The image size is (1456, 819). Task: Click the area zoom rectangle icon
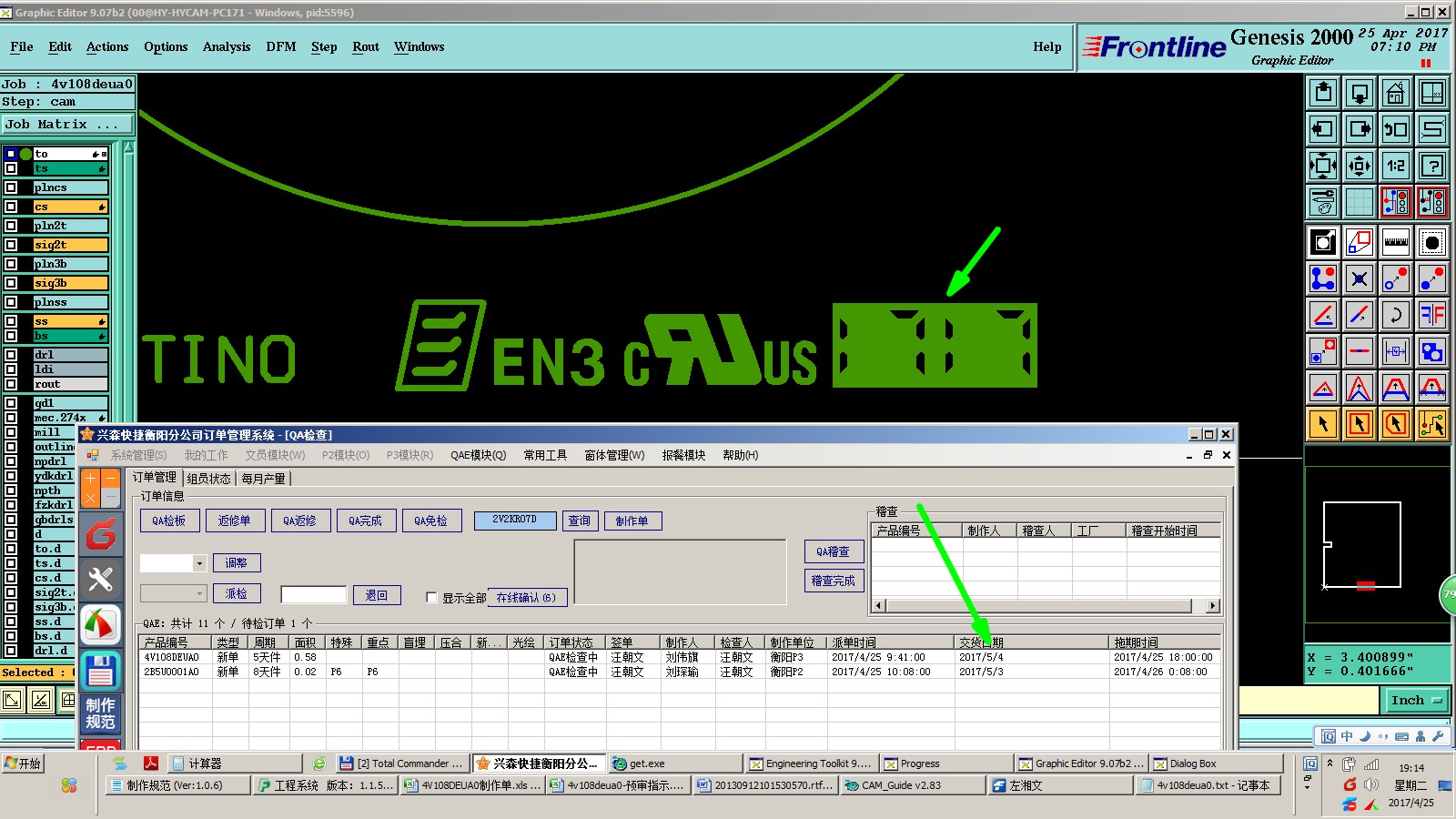[1360, 242]
